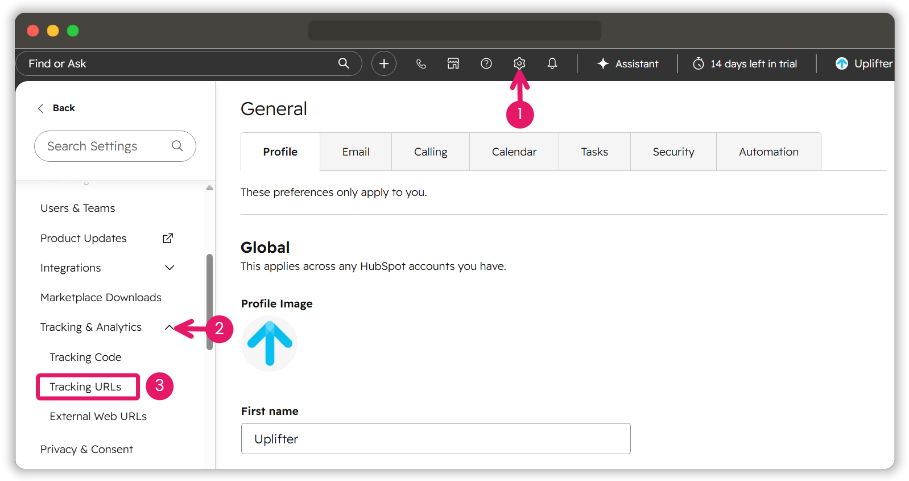The height and width of the screenshot is (481, 909).
Task: Open Users & Teams settings
Action: (x=78, y=208)
